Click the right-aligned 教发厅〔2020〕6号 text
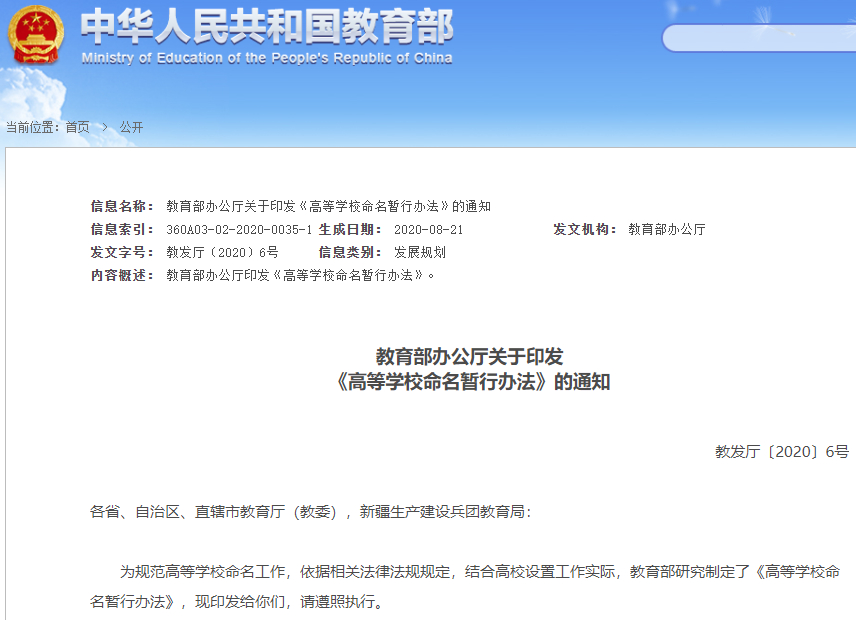Image resolution: width=856 pixels, height=620 pixels. 782,452
